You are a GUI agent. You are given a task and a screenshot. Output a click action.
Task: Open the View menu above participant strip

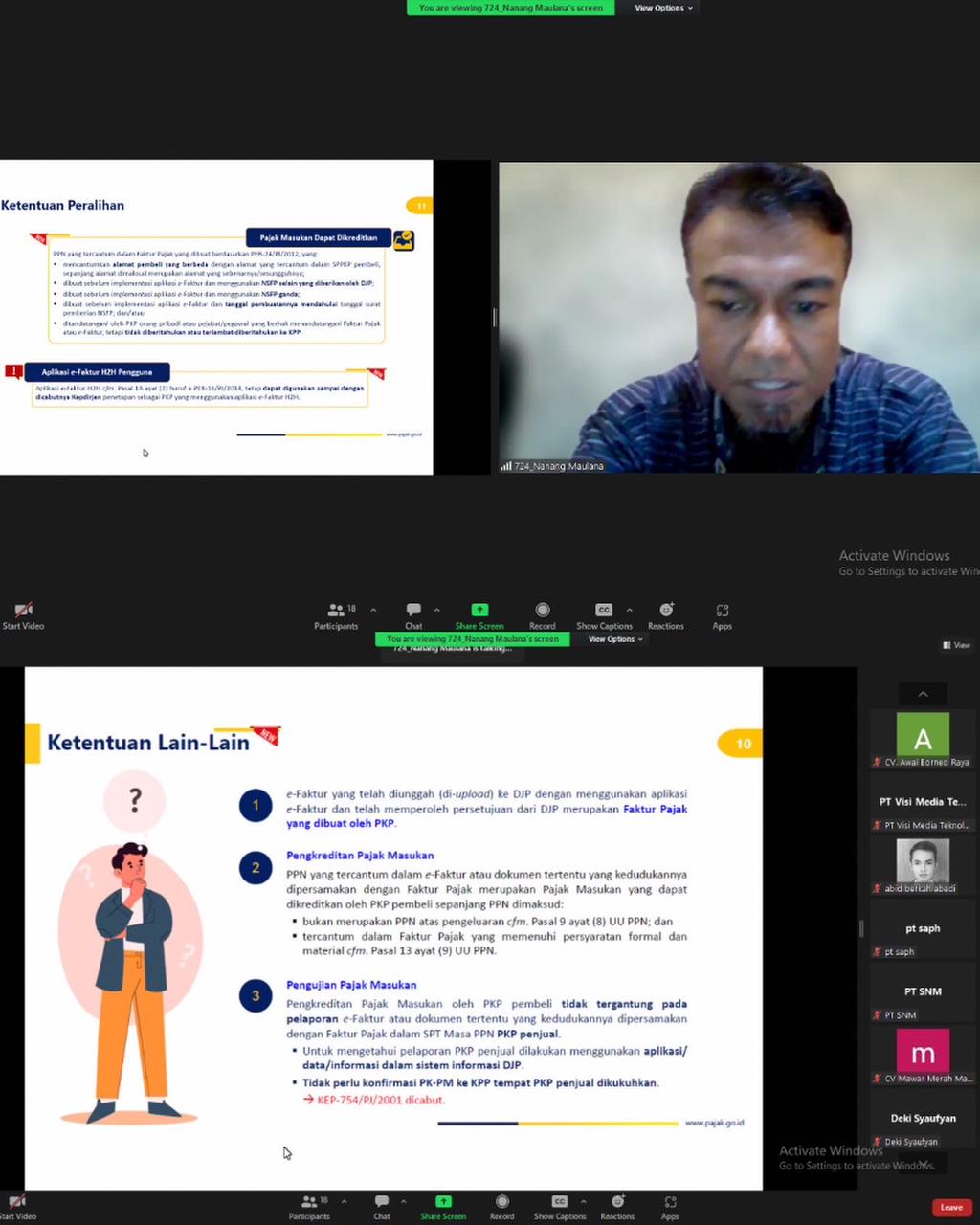(x=956, y=645)
